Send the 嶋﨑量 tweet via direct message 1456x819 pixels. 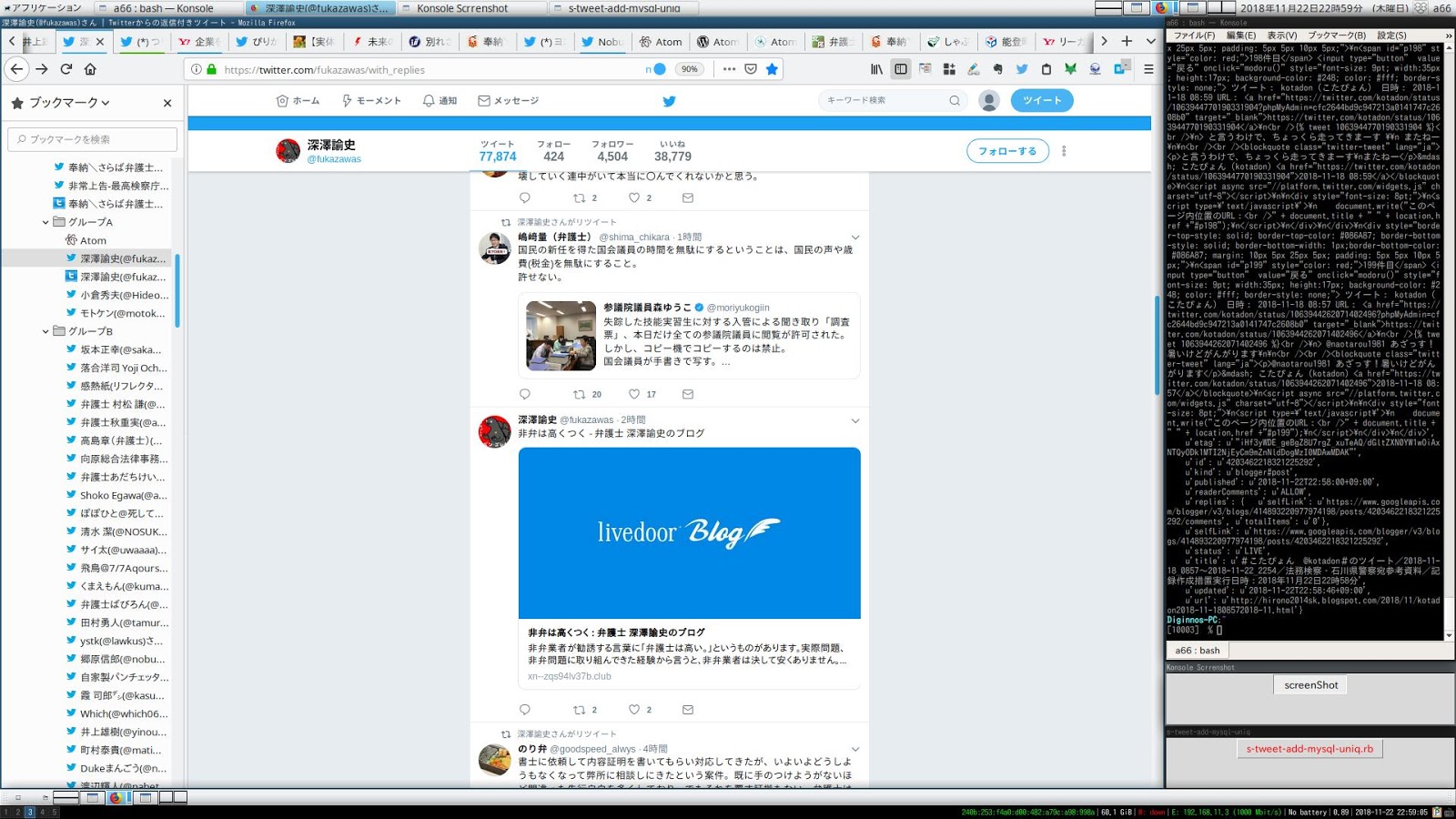688,394
